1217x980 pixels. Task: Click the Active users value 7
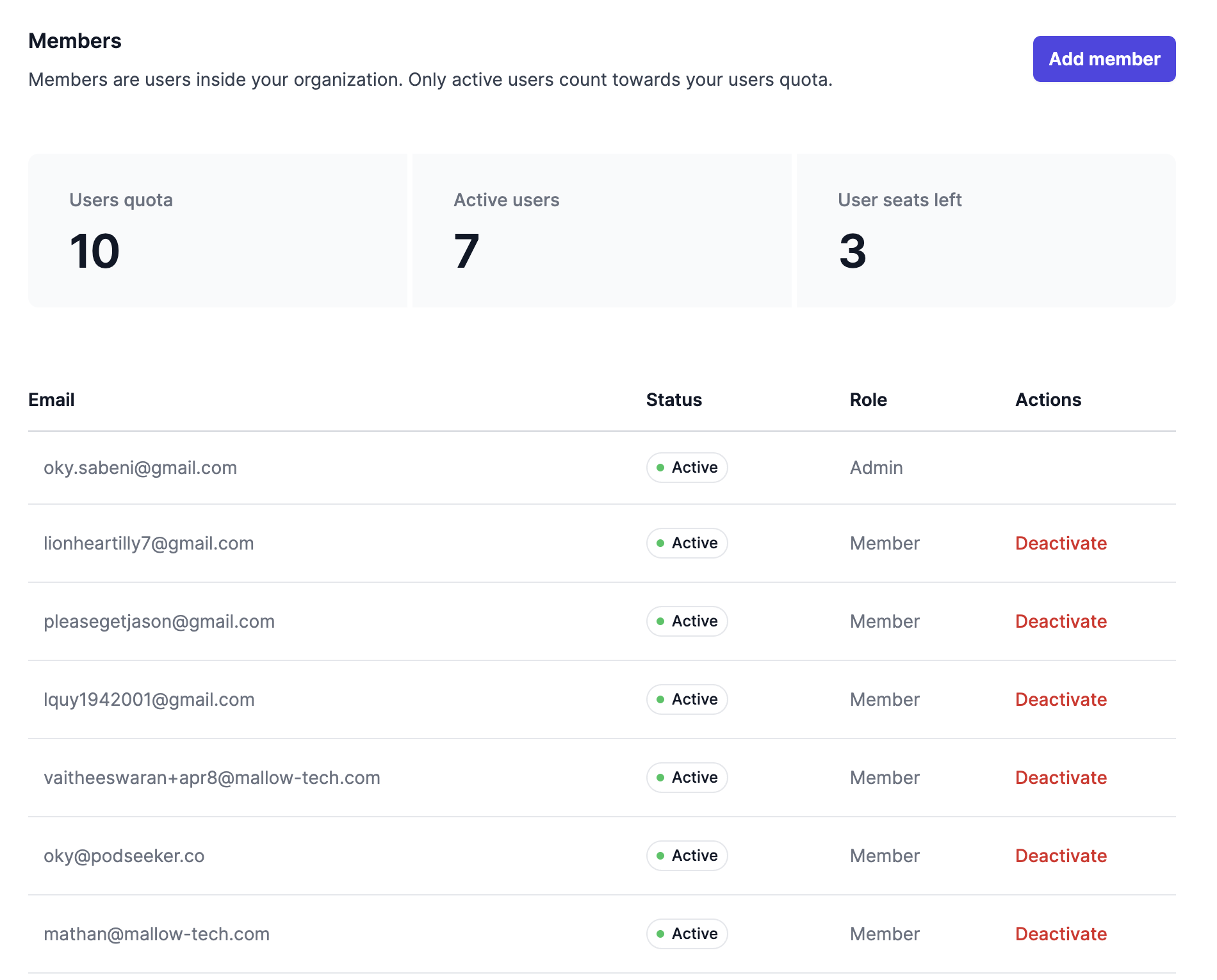[466, 251]
